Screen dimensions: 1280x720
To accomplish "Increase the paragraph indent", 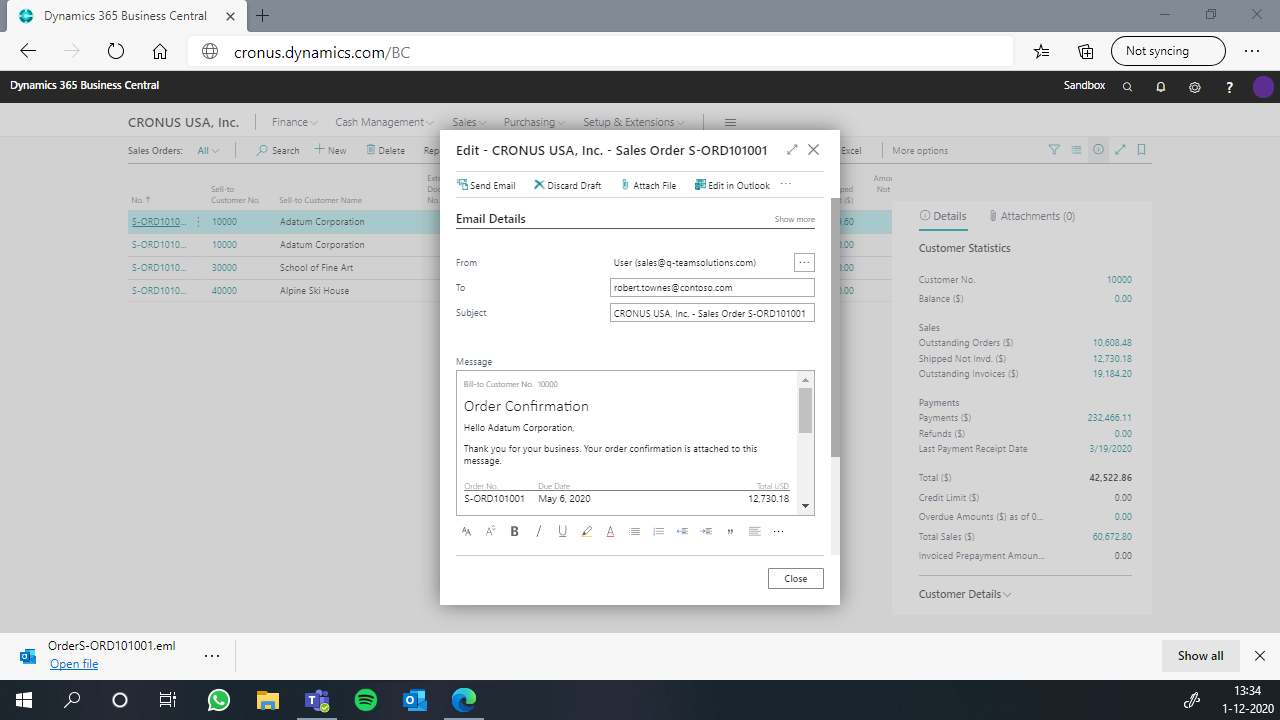I will click(706, 532).
